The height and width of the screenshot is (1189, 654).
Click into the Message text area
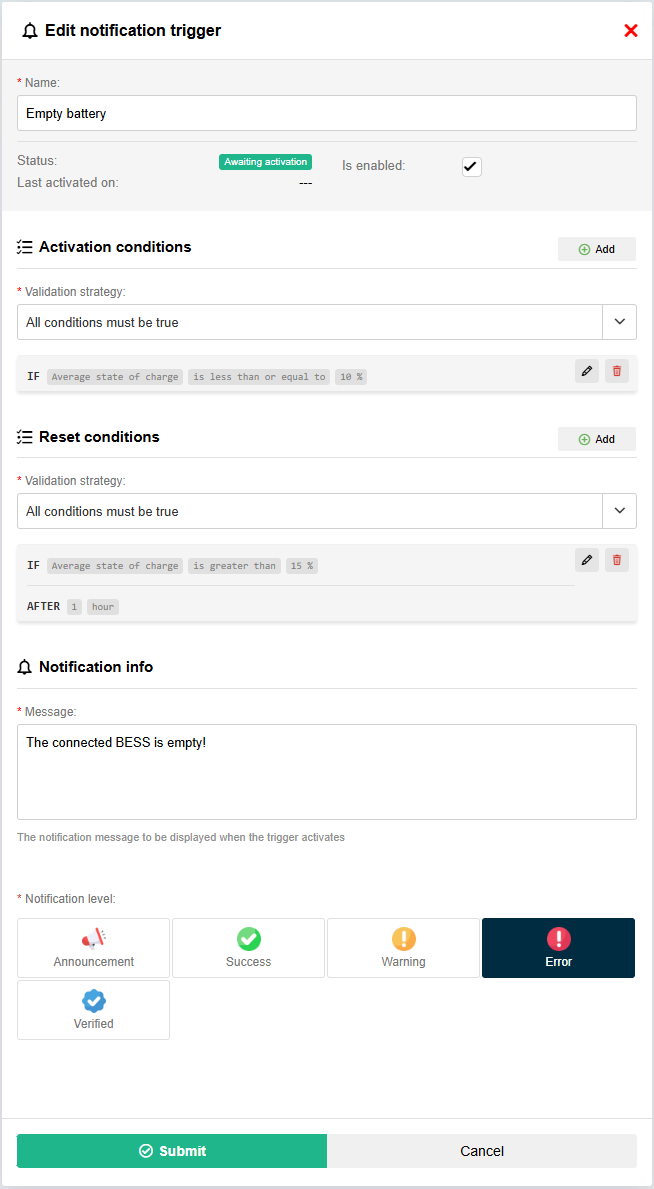point(327,772)
